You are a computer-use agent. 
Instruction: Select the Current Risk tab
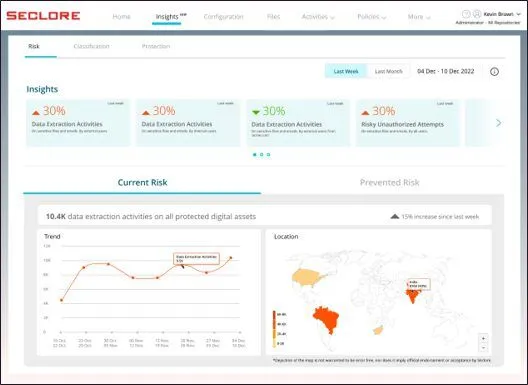tap(142, 182)
